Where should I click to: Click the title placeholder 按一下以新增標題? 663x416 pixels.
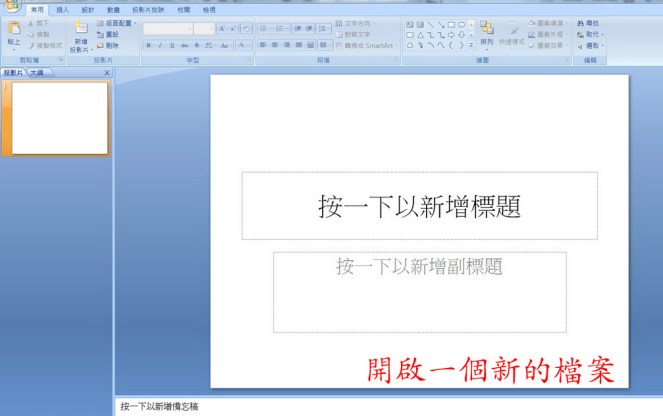tap(419, 206)
